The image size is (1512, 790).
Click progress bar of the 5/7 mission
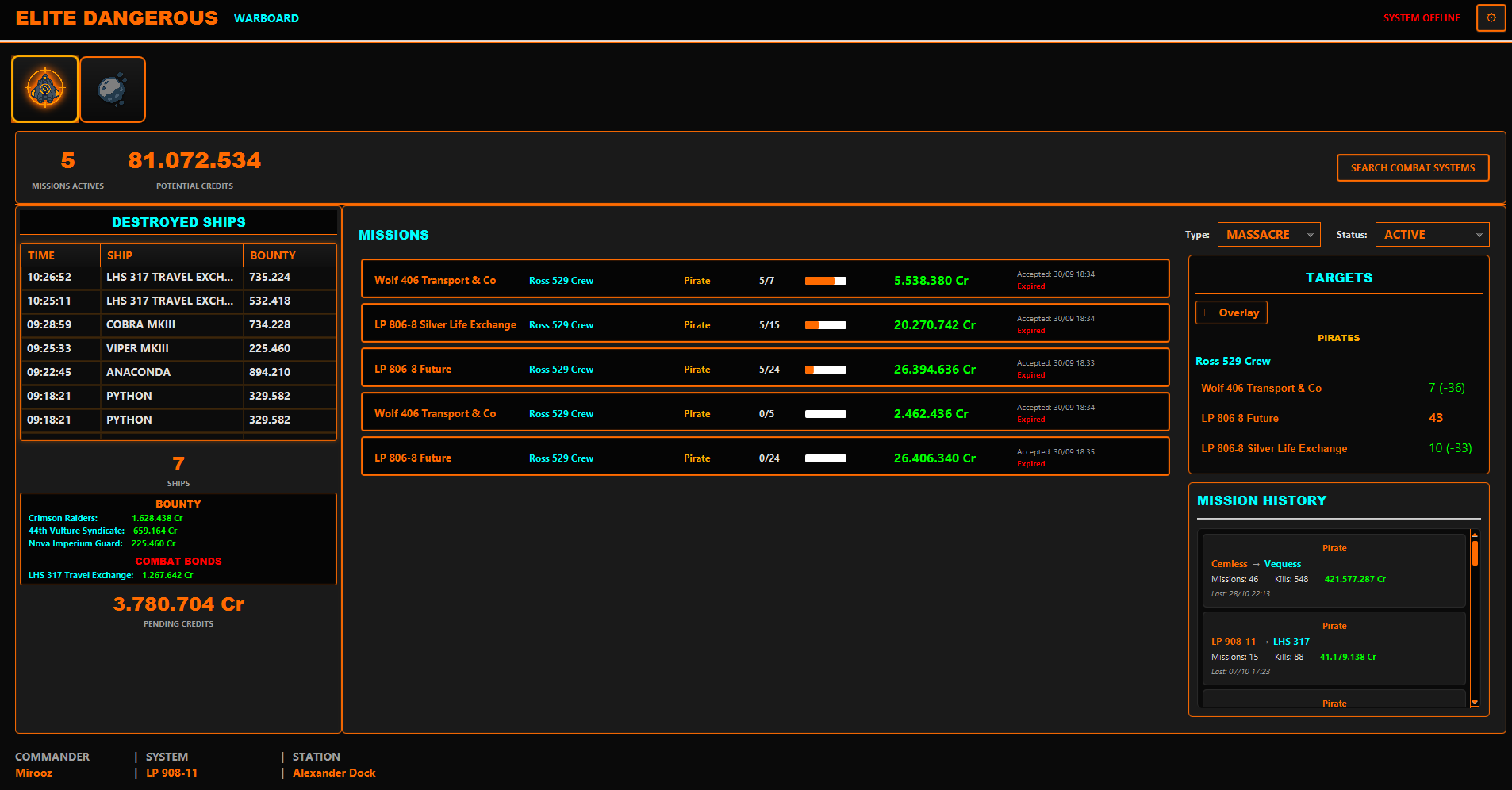coord(826,281)
